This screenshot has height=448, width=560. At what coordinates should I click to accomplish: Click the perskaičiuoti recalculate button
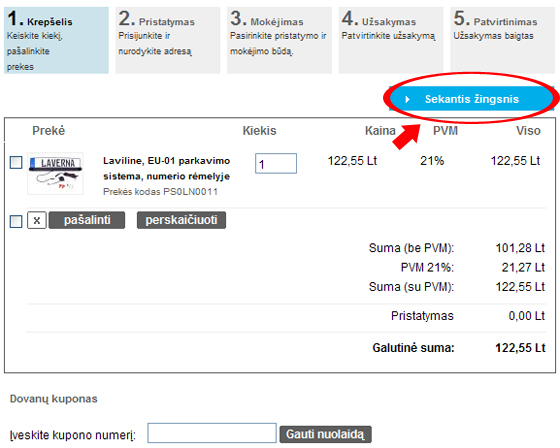tap(181, 220)
